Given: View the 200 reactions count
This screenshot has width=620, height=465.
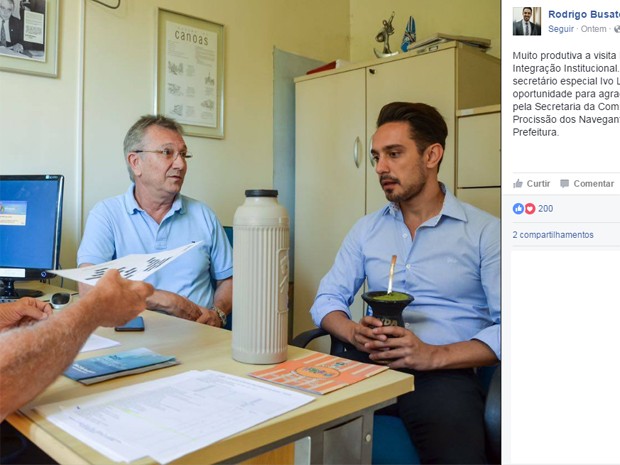Looking at the screenshot, I should 545,208.
